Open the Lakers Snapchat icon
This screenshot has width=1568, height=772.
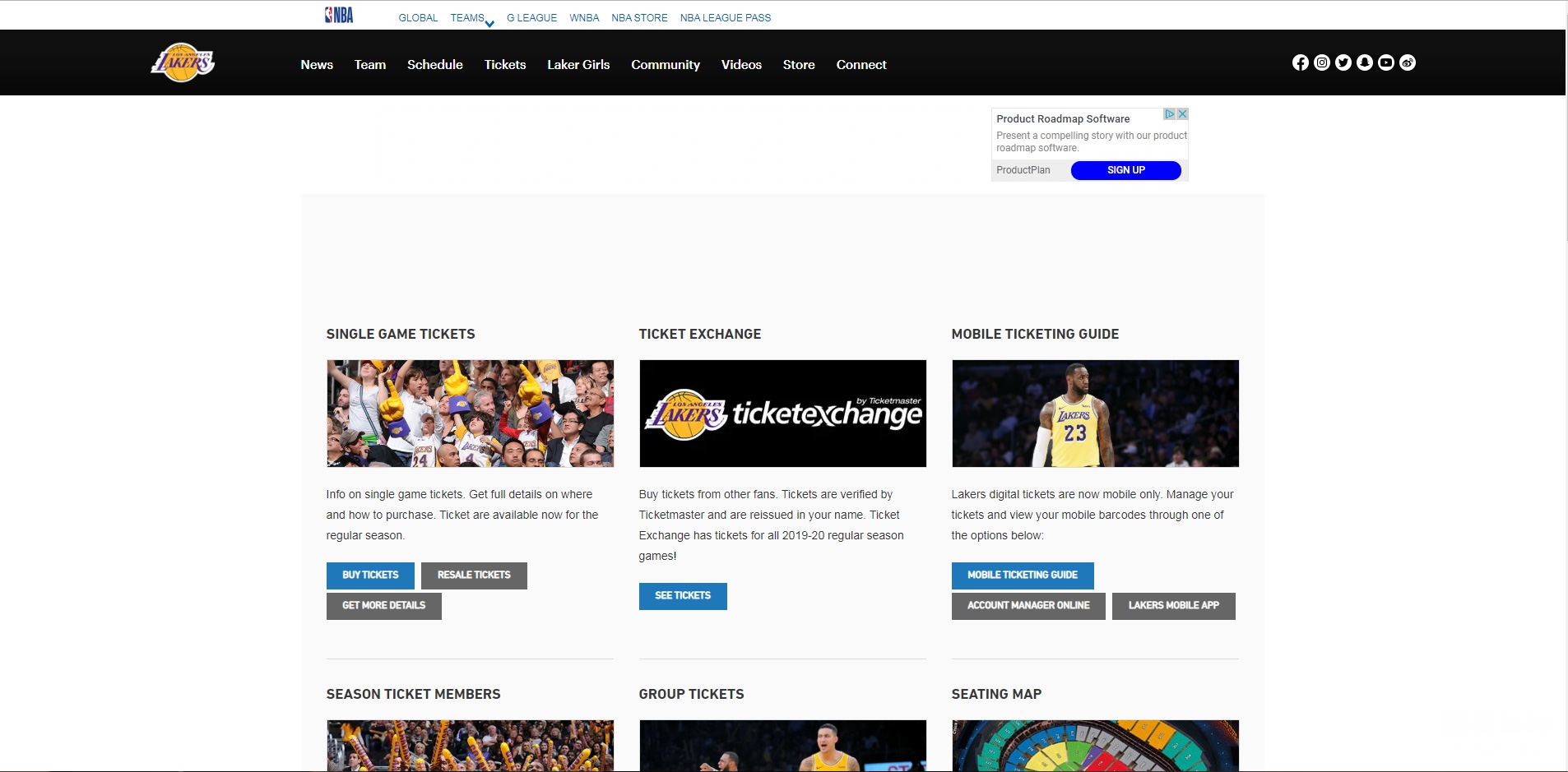point(1364,62)
